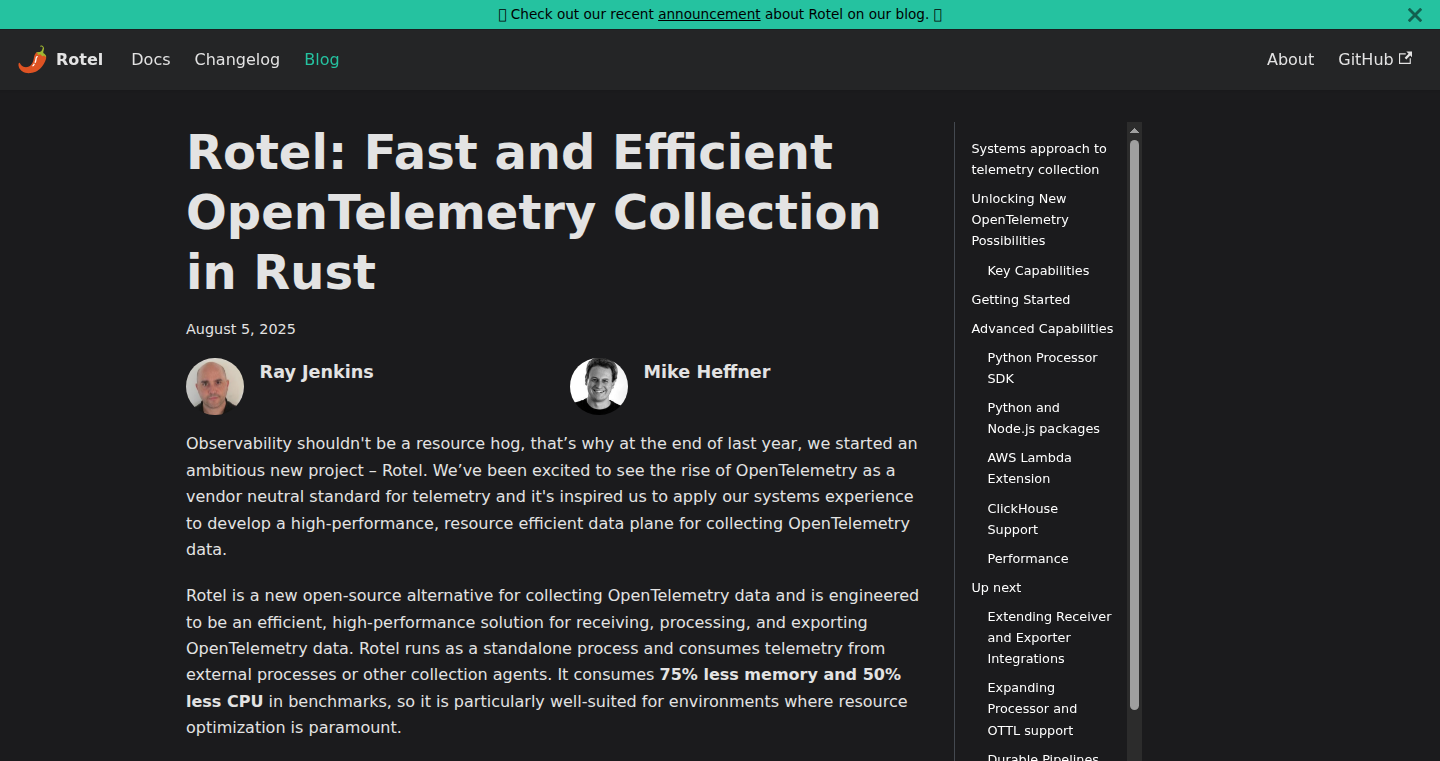The width and height of the screenshot is (1440, 761).
Task: Jump to Expanding Processor and OTTL support
Action: [x=1032, y=709]
